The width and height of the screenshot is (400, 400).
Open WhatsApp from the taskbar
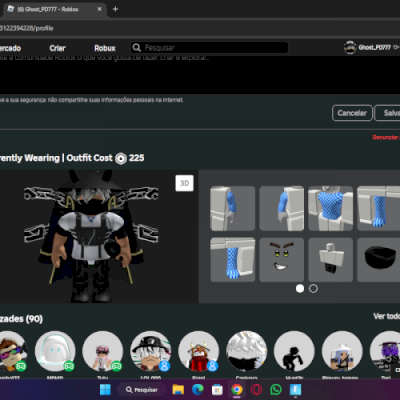point(276,389)
